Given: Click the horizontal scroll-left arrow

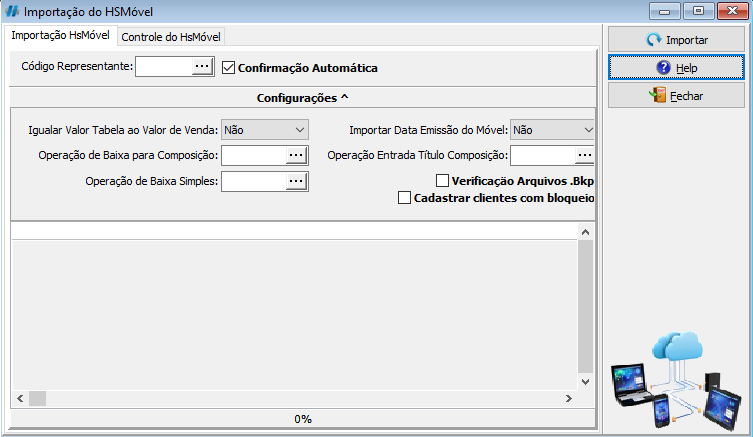Looking at the screenshot, I should (x=20, y=398).
